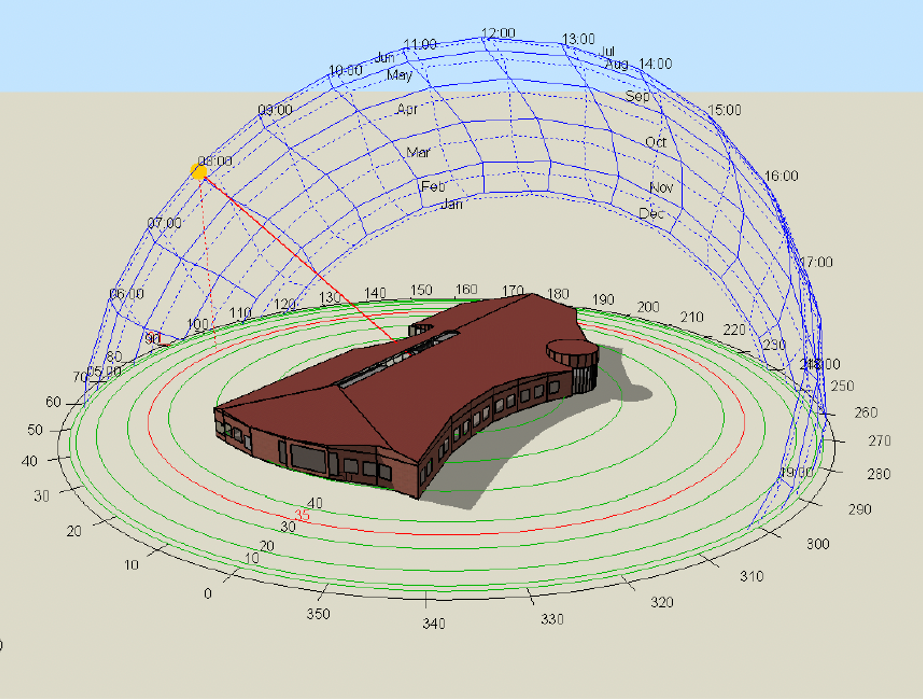Click the 190 azimuth label
Screen dimensions: 923x700
pos(603,300)
